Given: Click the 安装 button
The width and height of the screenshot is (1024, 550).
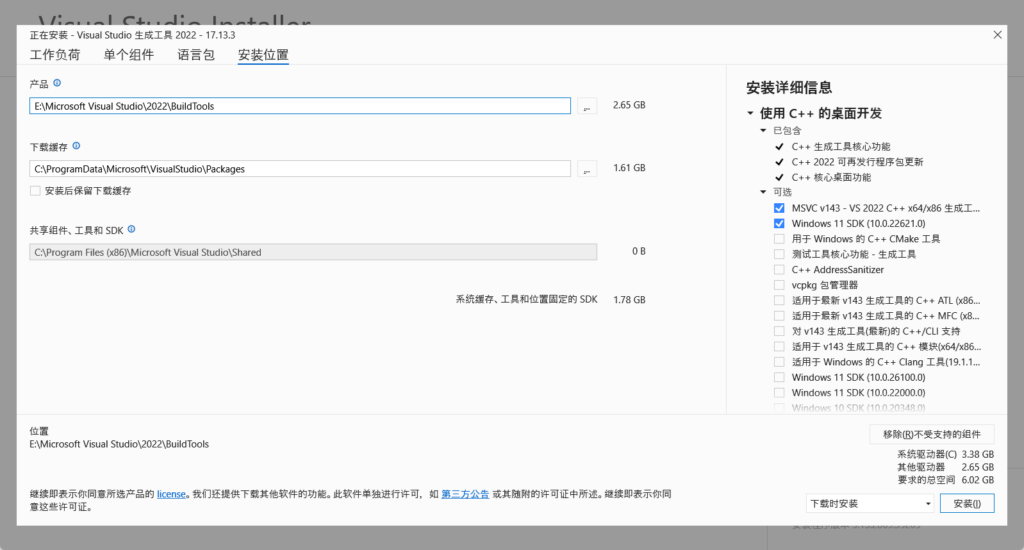Looking at the screenshot, I should point(967,503).
